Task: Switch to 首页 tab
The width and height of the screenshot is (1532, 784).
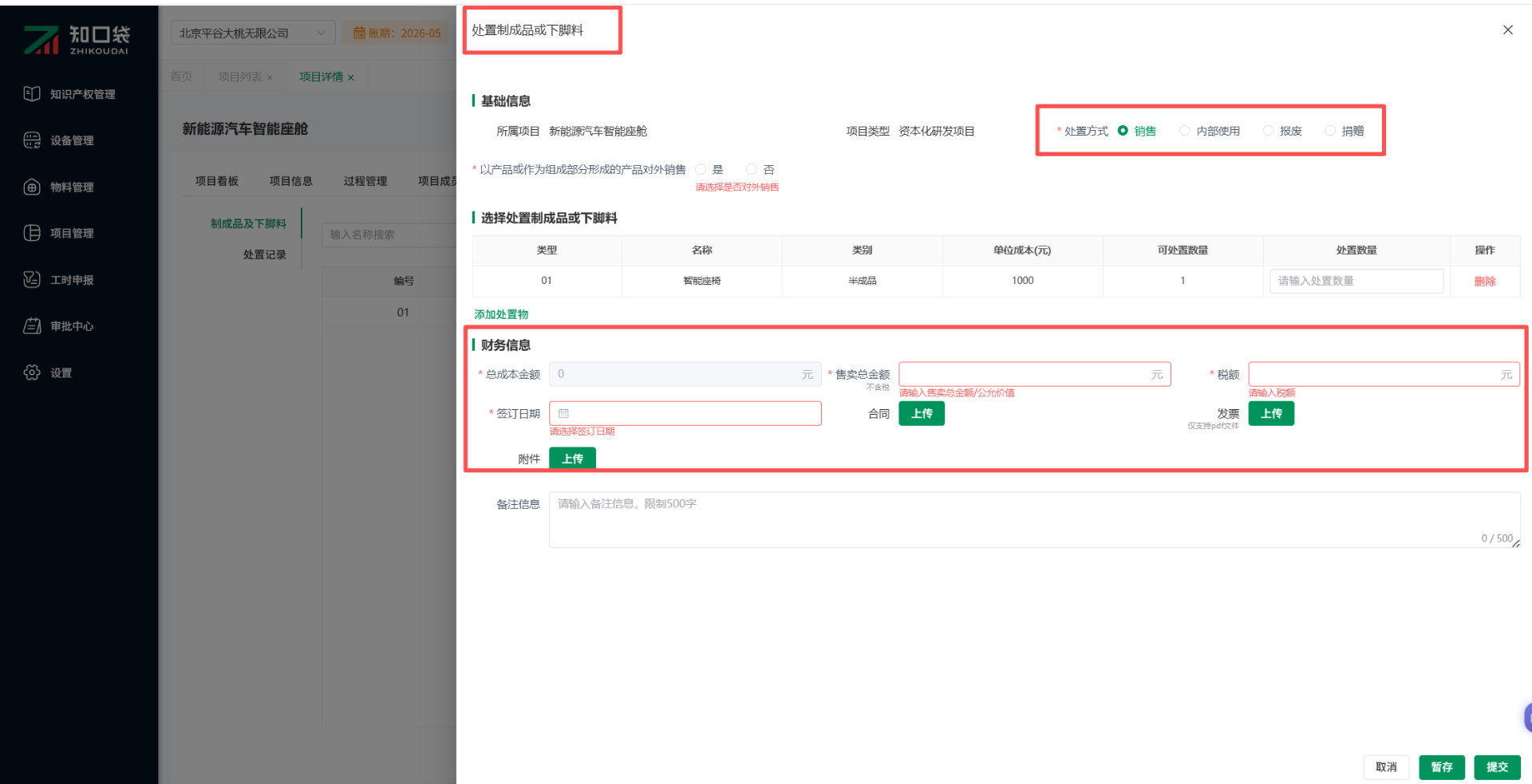Action: coord(181,77)
